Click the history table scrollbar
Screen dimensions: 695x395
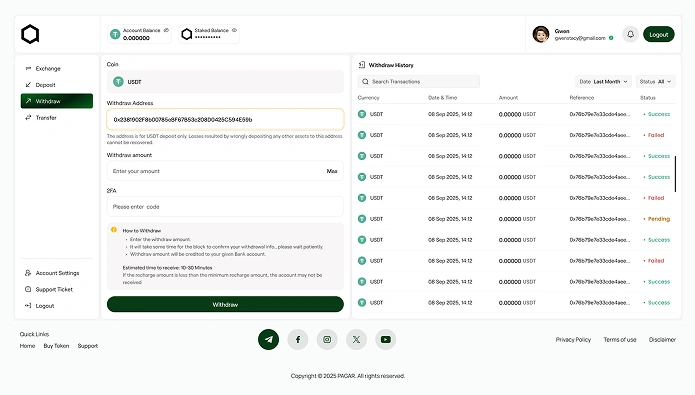point(675,174)
